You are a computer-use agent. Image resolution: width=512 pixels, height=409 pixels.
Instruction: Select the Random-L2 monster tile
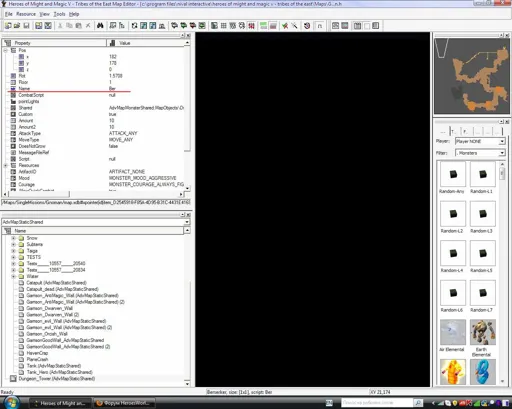coord(453,214)
